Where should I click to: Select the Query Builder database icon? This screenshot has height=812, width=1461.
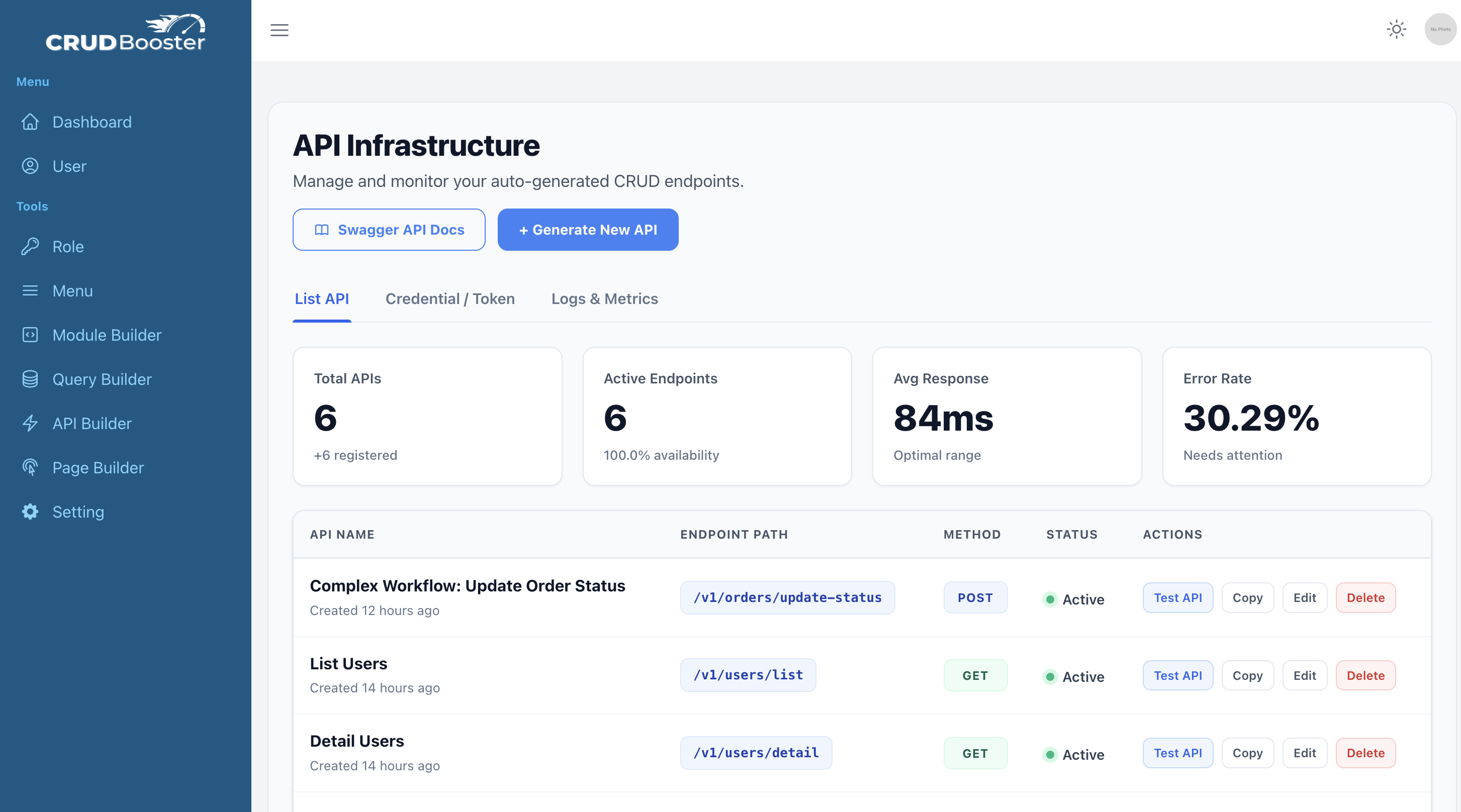coord(30,379)
